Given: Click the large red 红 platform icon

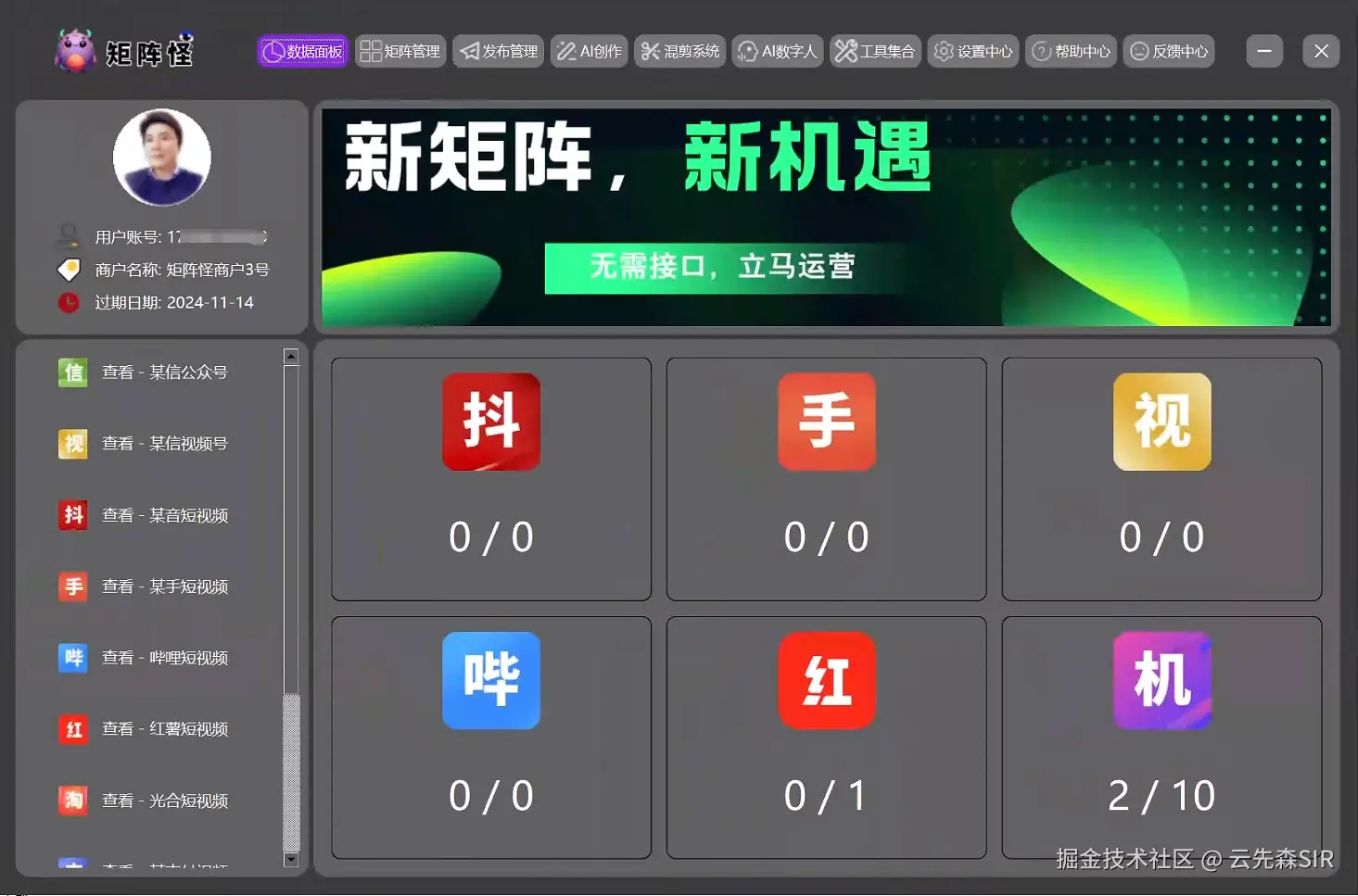Looking at the screenshot, I should (x=827, y=680).
